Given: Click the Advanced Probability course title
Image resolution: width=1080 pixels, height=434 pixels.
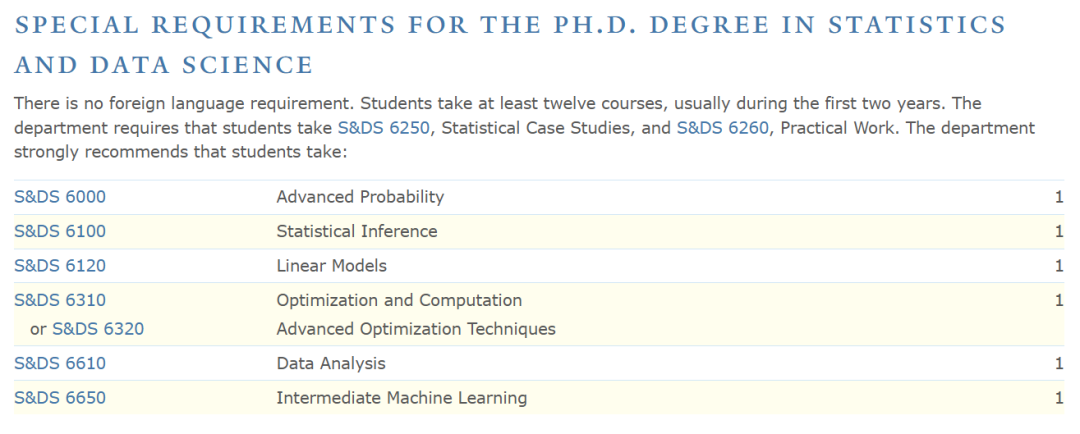Looking at the screenshot, I should 360,197.
